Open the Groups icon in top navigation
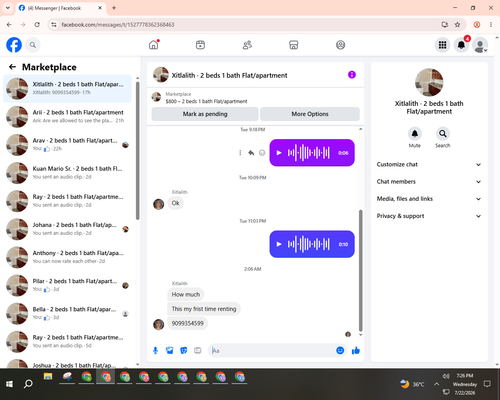 (x=340, y=45)
